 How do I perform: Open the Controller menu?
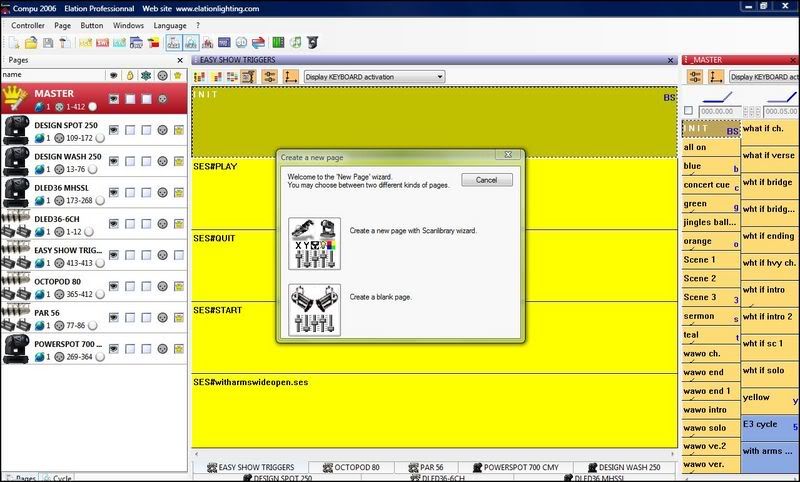coord(28,26)
